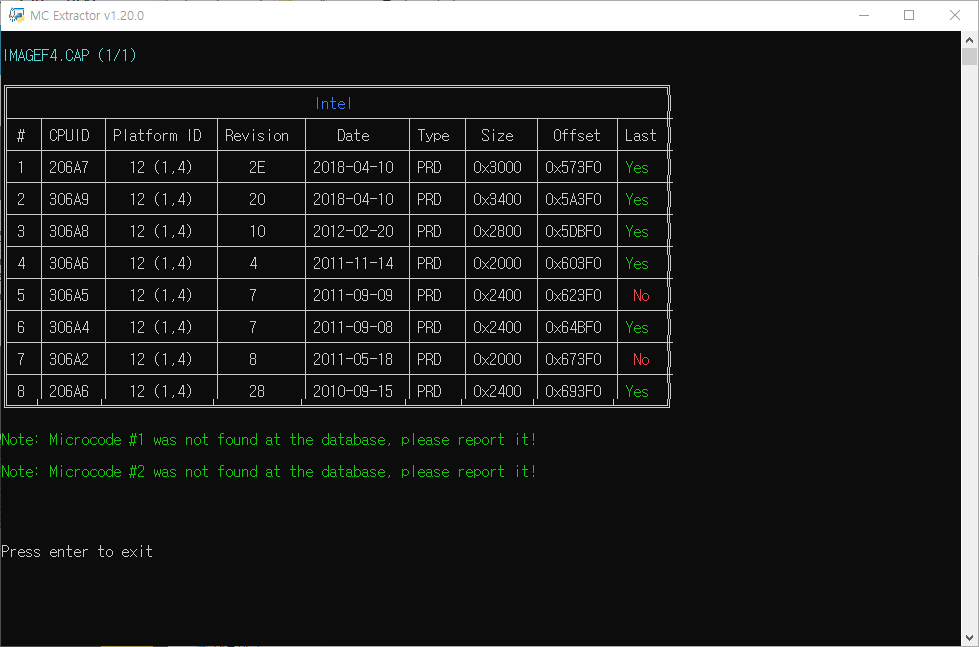Click the scrollbar down arrow
Image resolution: width=979 pixels, height=647 pixels.
tap(970, 639)
